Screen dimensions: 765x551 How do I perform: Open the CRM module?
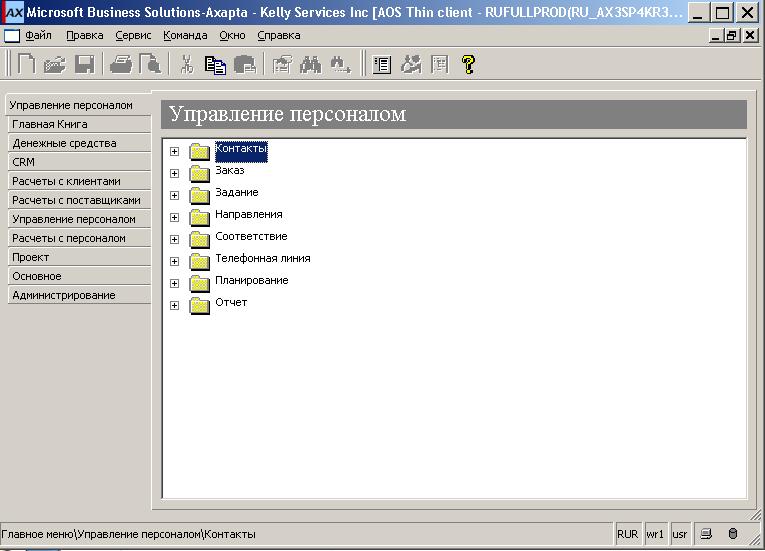(x=79, y=163)
